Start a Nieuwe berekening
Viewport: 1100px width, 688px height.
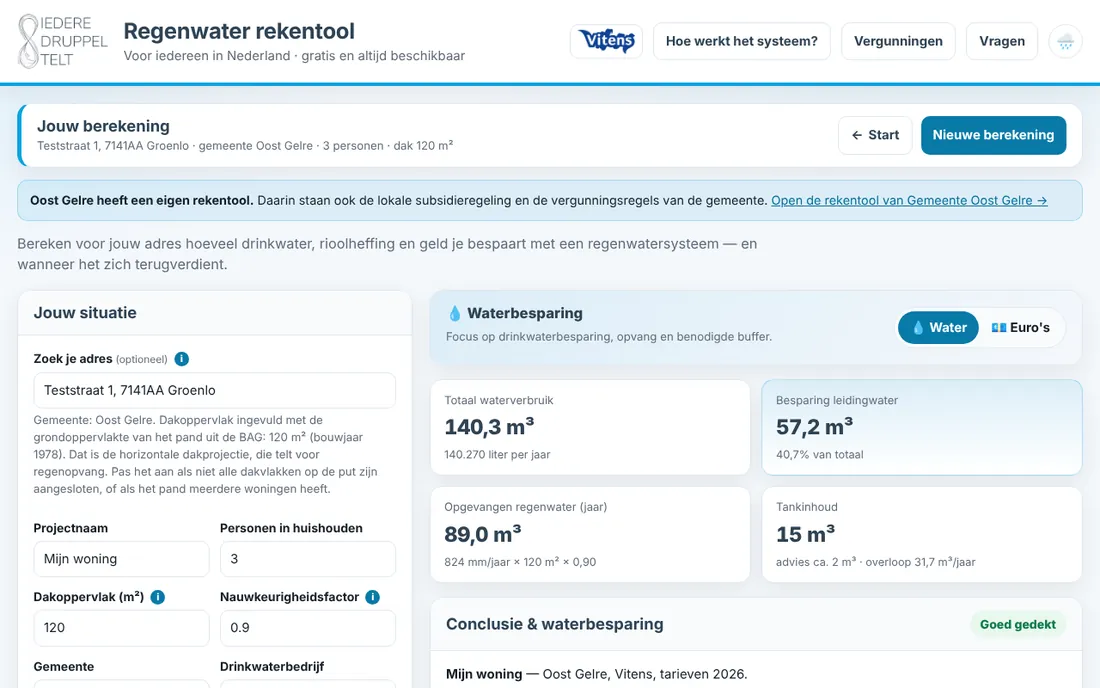(993, 135)
